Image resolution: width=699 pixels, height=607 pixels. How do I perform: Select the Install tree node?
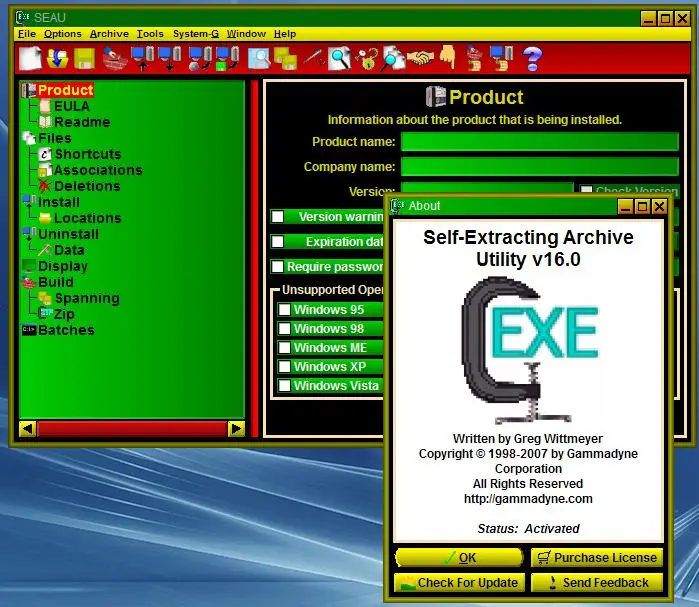coord(58,202)
